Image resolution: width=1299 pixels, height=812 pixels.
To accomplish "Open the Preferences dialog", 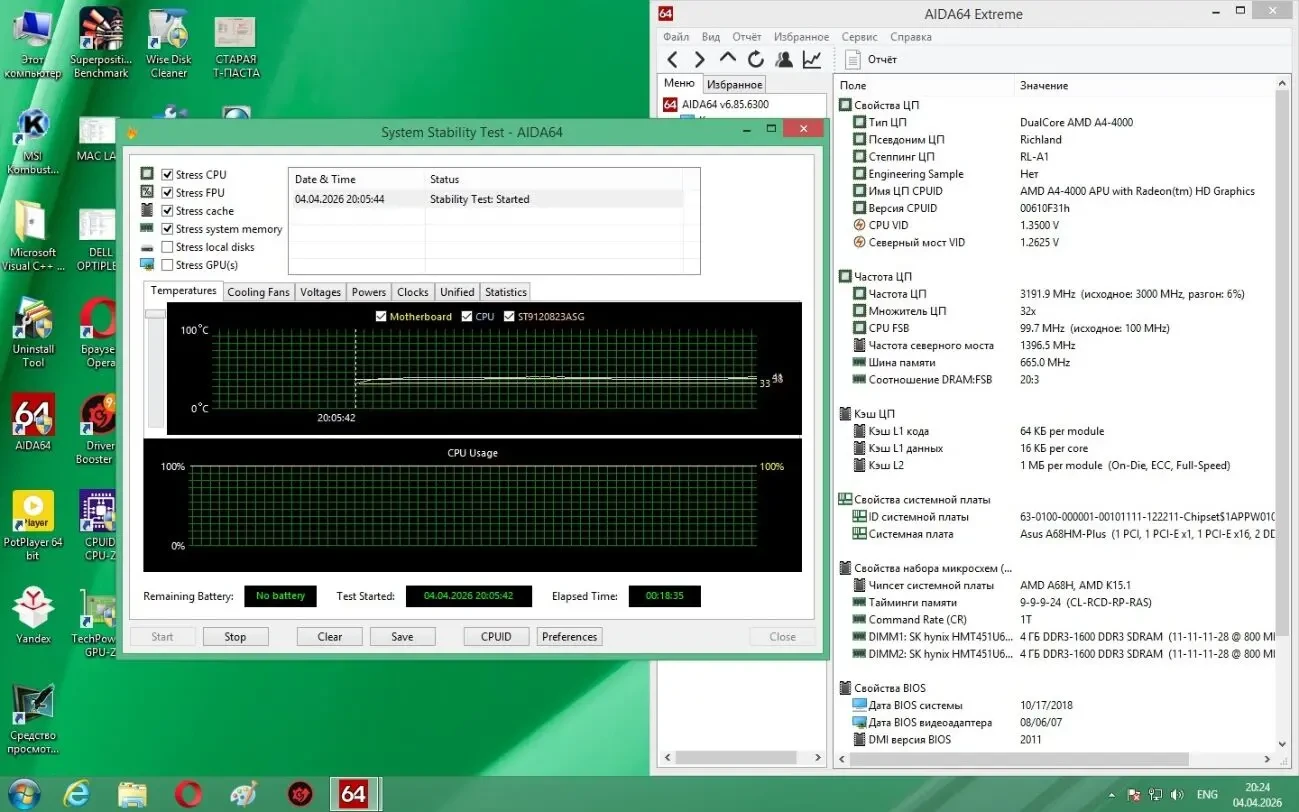I will (569, 636).
